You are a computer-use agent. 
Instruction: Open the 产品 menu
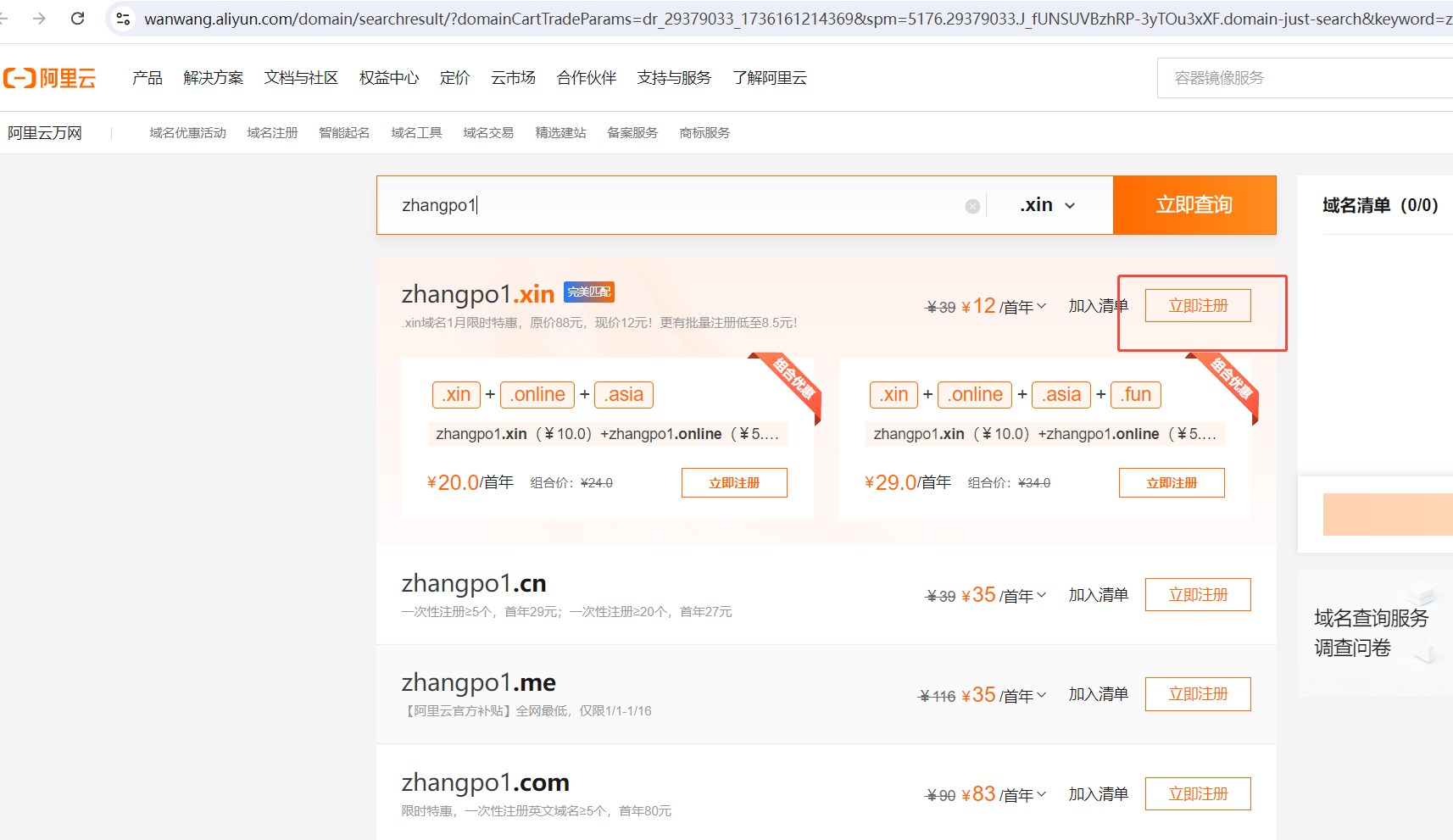pyautogui.click(x=148, y=78)
